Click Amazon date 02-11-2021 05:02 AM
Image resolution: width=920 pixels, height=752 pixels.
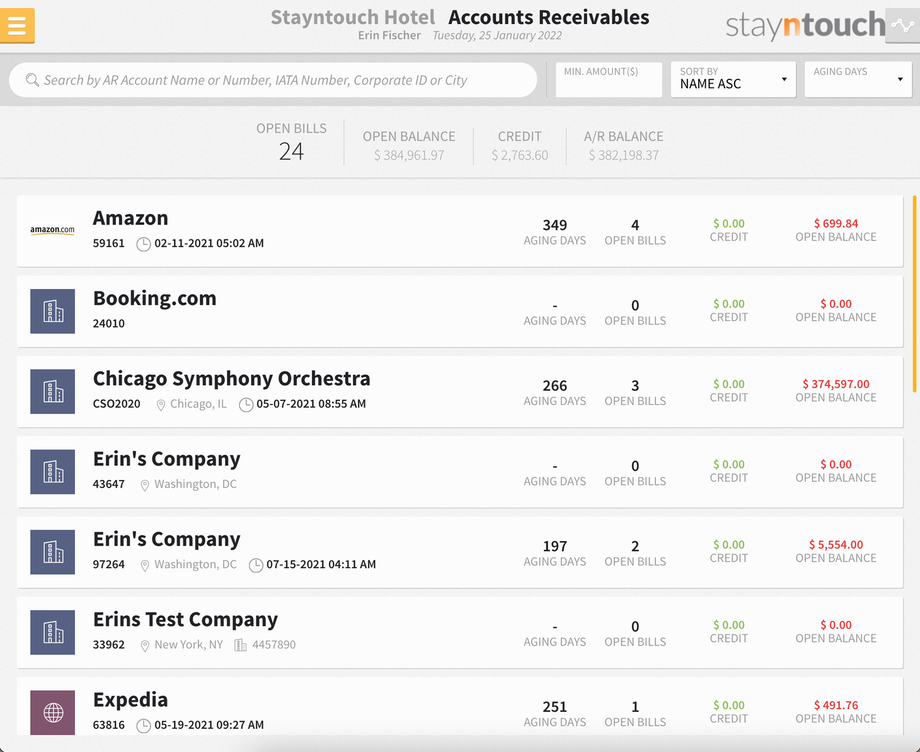(x=209, y=243)
